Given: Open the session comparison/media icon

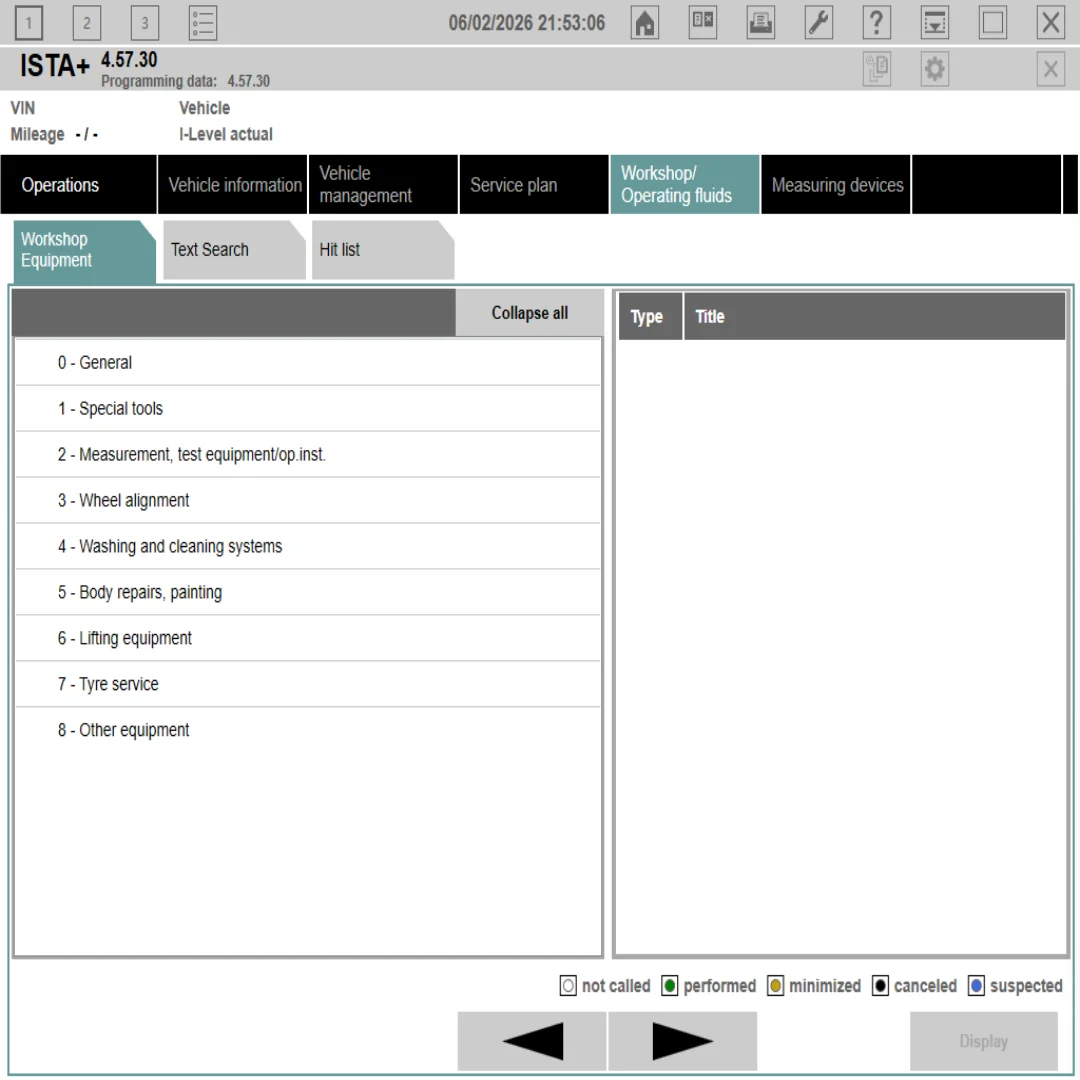Looking at the screenshot, I should click(x=703, y=23).
